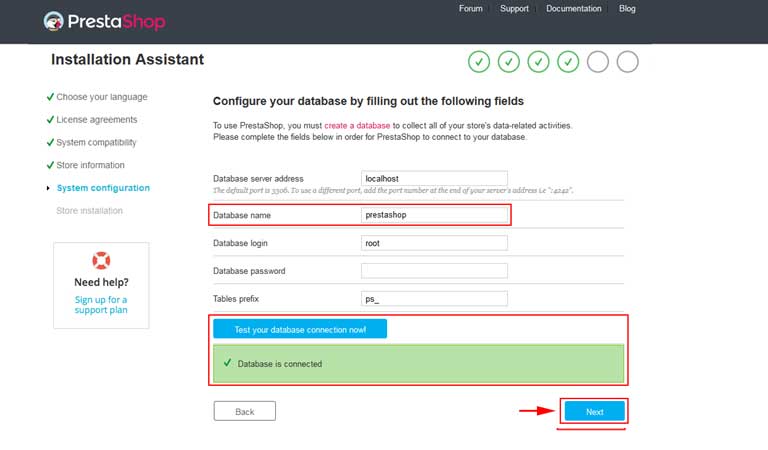Click the empty Database password field

tap(434, 271)
